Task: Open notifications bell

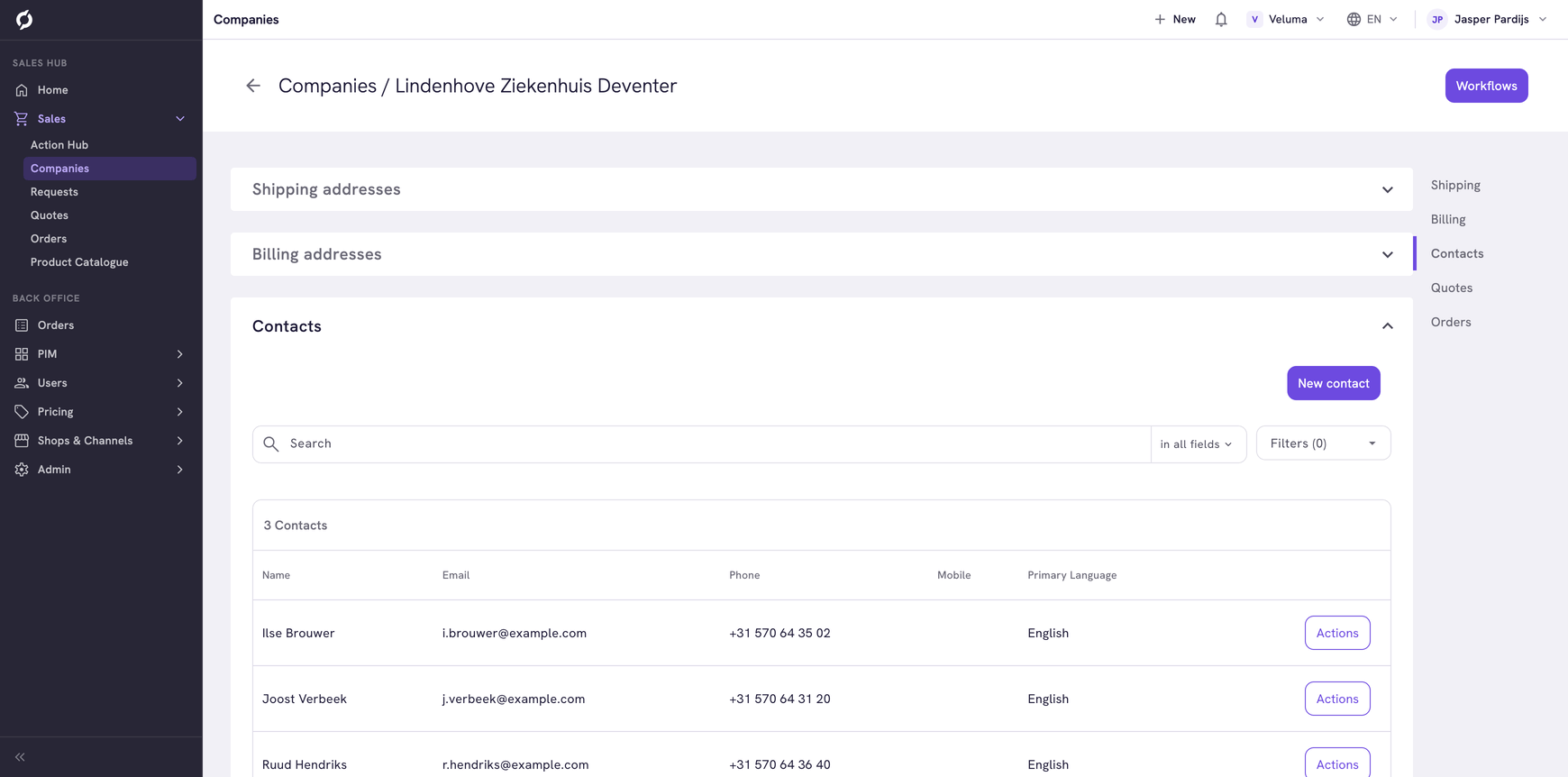Action: click(1221, 19)
